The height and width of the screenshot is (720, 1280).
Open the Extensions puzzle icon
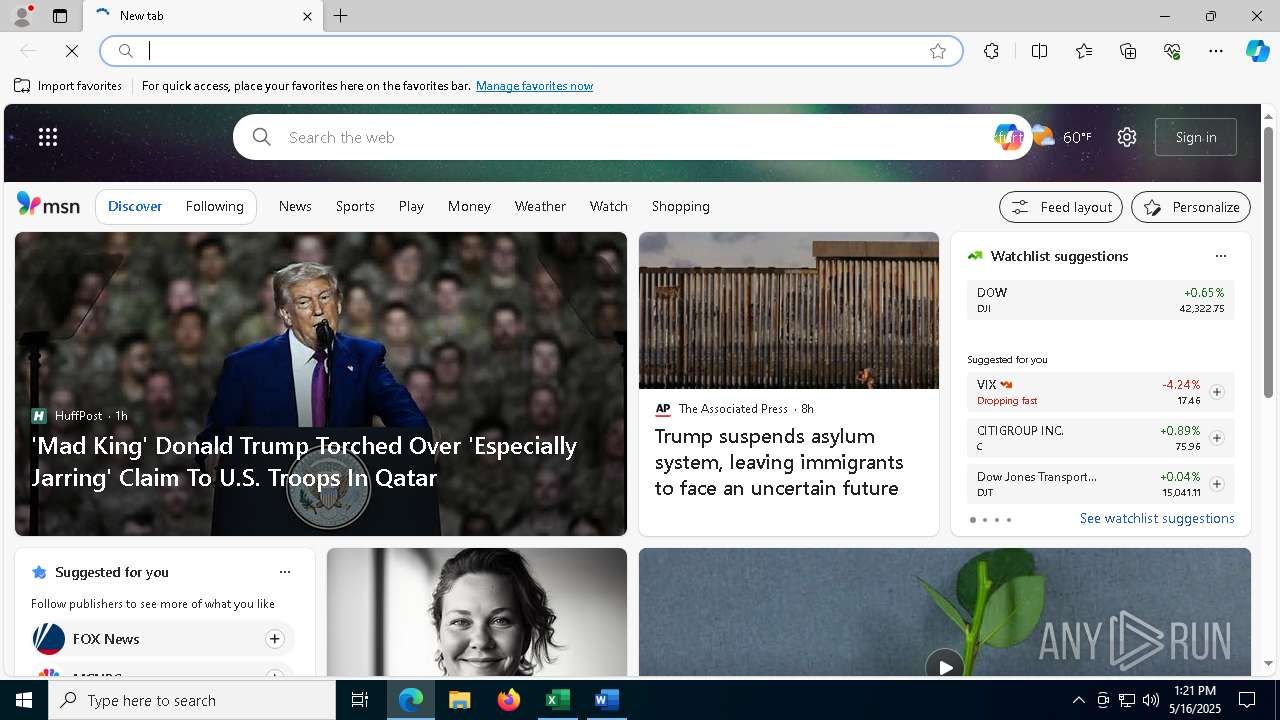(991, 51)
